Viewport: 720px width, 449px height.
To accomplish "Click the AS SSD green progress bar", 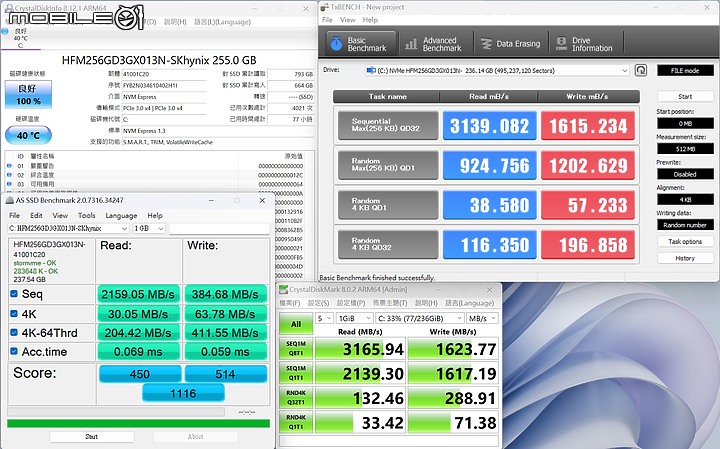I will [x=138, y=423].
